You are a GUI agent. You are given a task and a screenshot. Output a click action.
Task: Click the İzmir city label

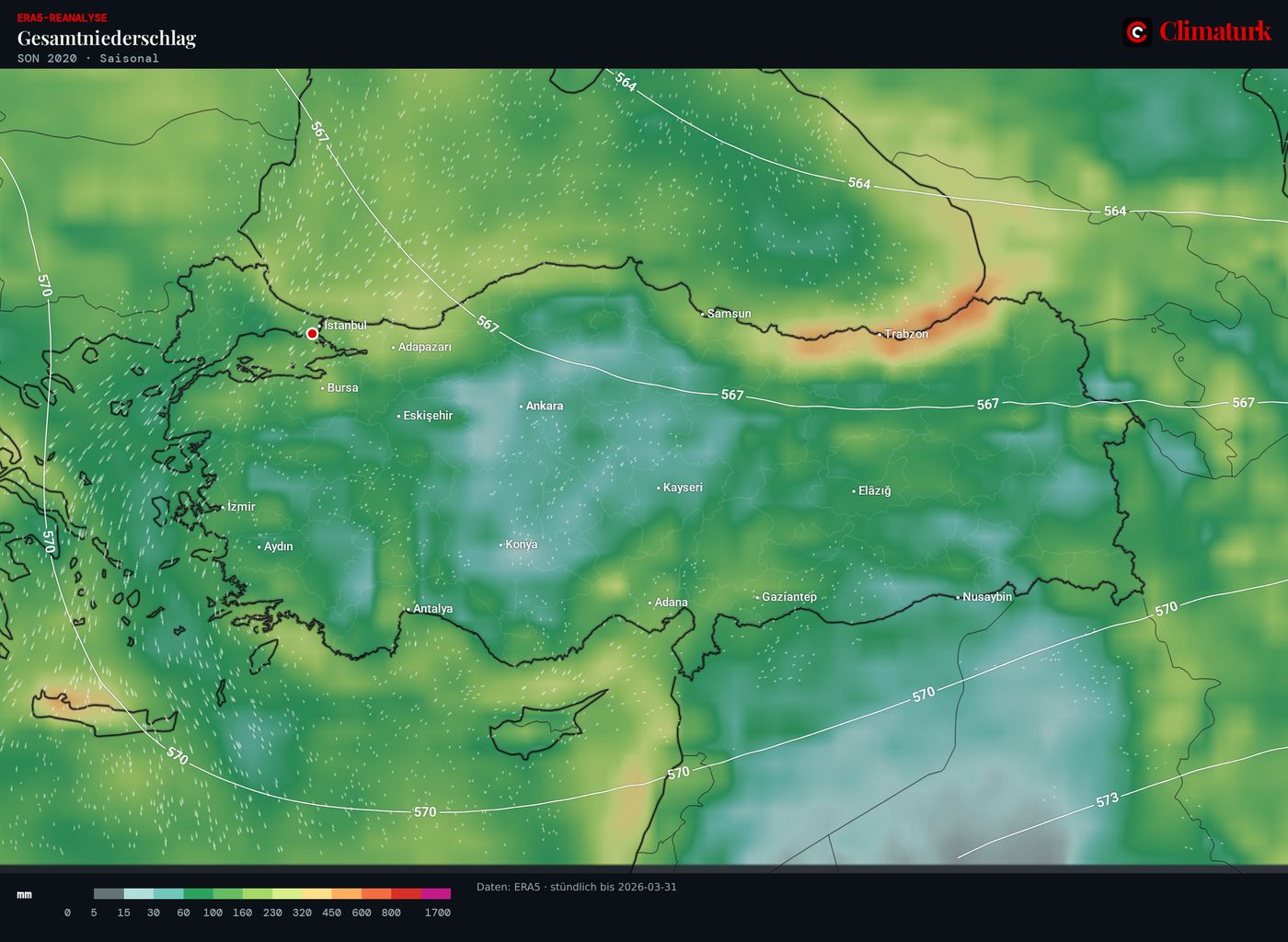(241, 507)
